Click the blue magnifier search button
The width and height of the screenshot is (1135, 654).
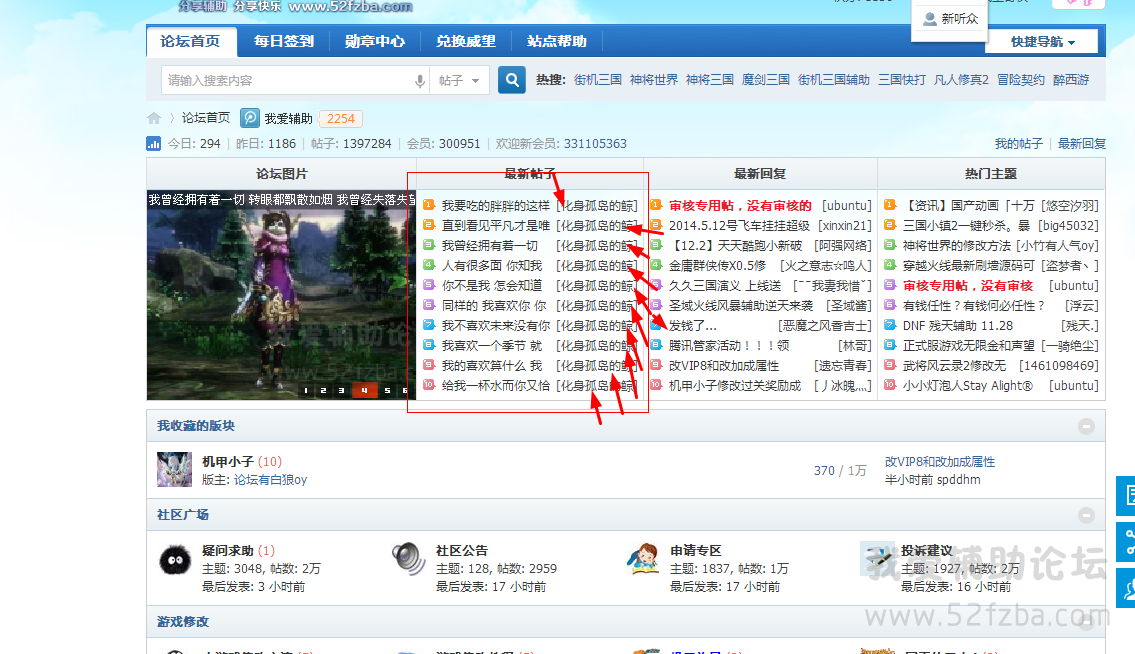coord(512,80)
